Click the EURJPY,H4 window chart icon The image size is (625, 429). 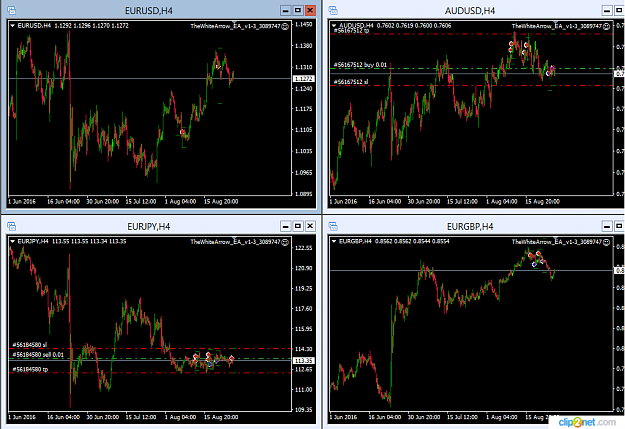[12, 226]
